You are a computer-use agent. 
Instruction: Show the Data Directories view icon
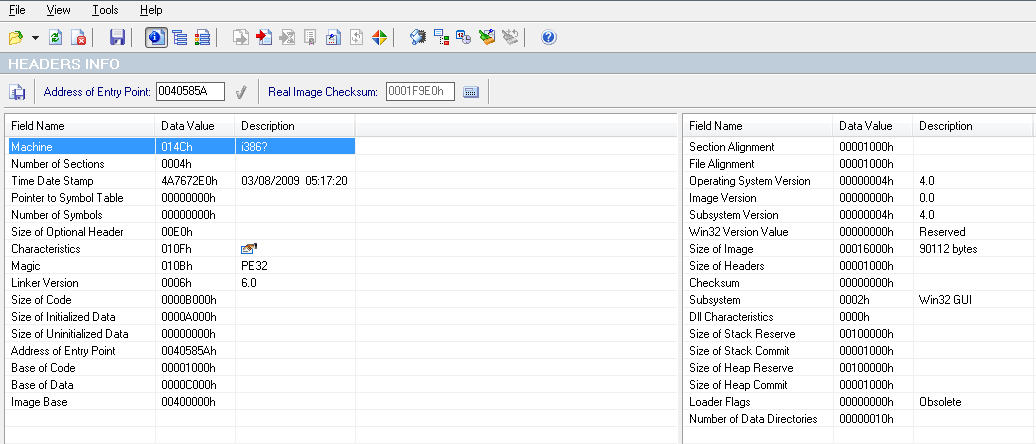coord(179,37)
